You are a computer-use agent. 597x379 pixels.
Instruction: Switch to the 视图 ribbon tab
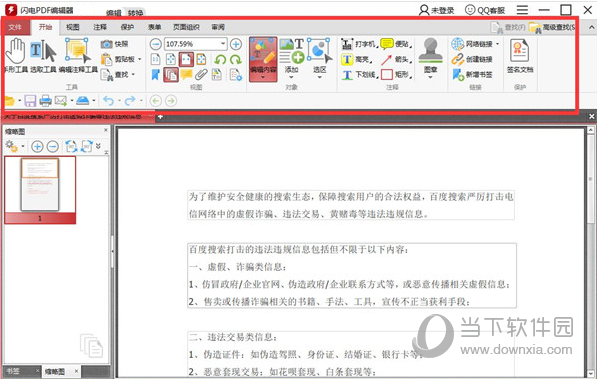point(73,27)
